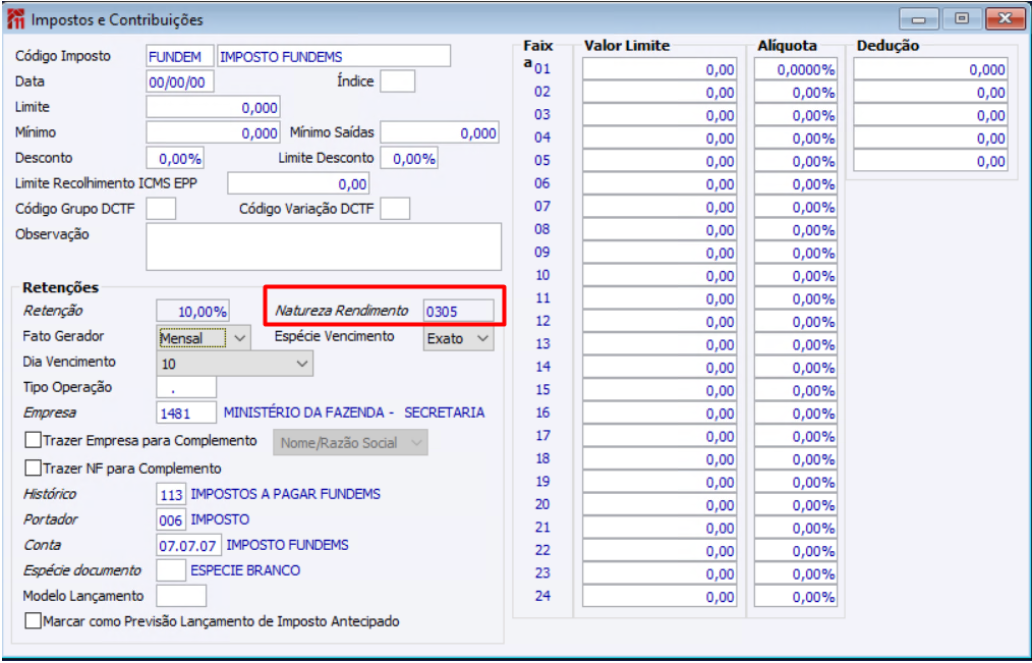Screen dimensions: 1032x663
Task: Expand the Espécie Vencimento dropdown
Action: point(483,338)
